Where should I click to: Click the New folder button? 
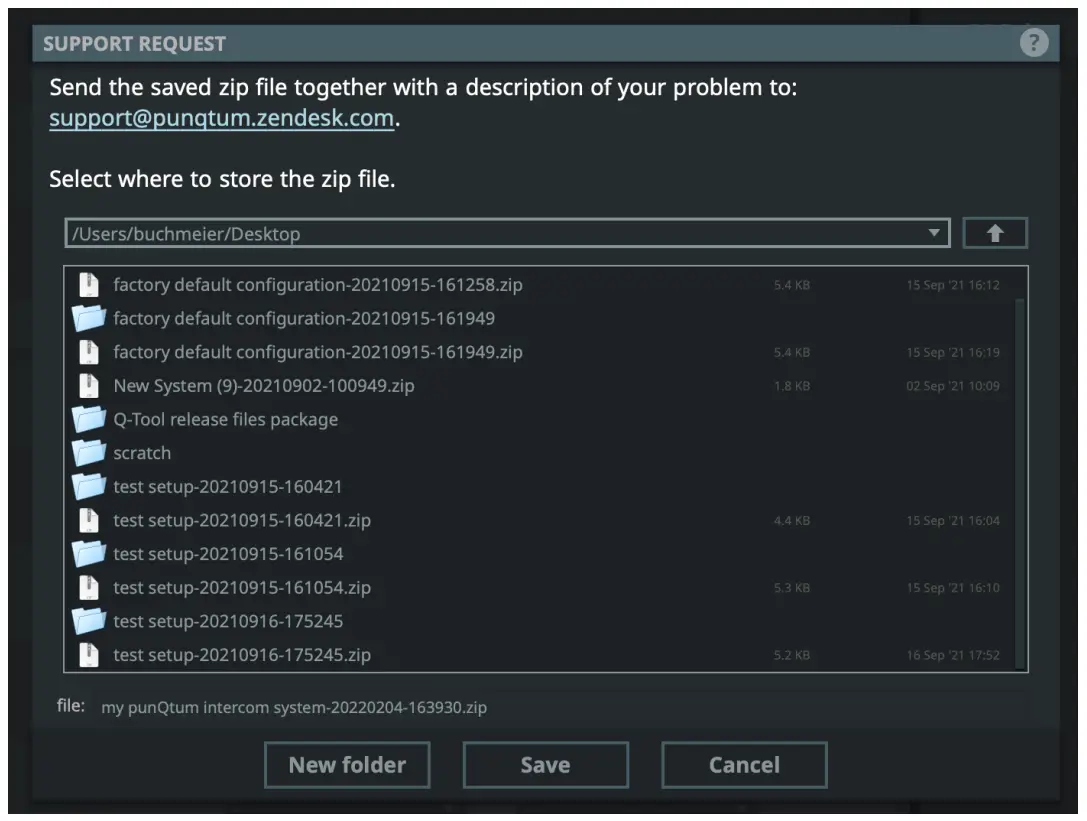coord(347,765)
